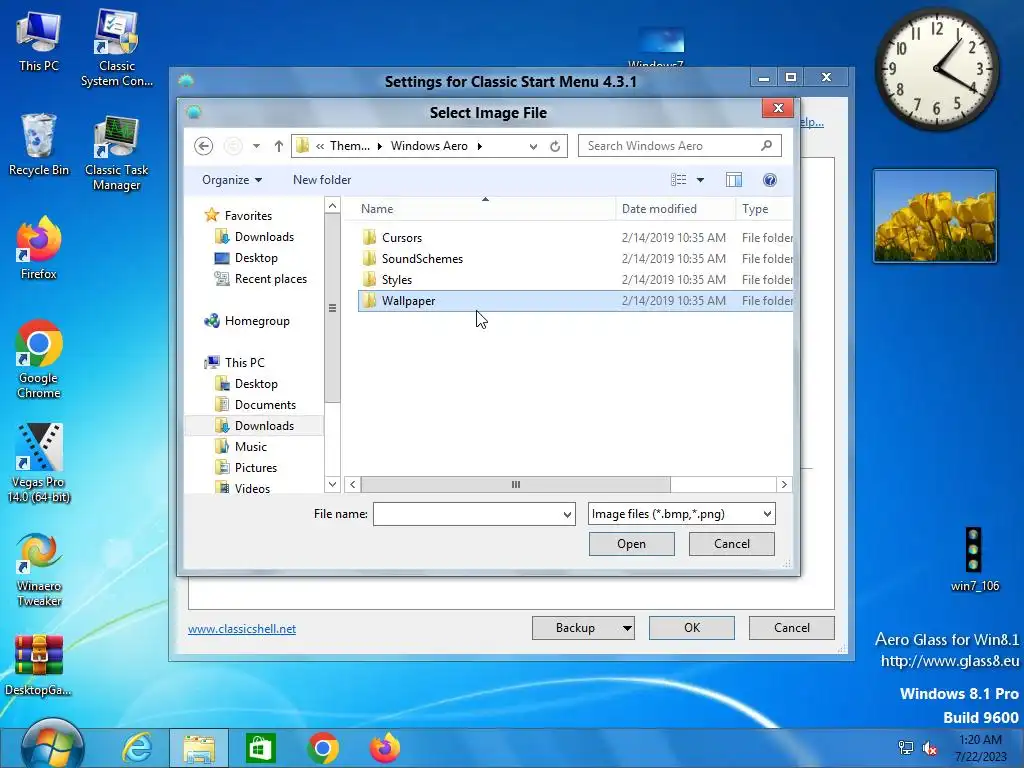Click the Start orb button
Screen dimensions: 1024x768
[x=52, y=746]
